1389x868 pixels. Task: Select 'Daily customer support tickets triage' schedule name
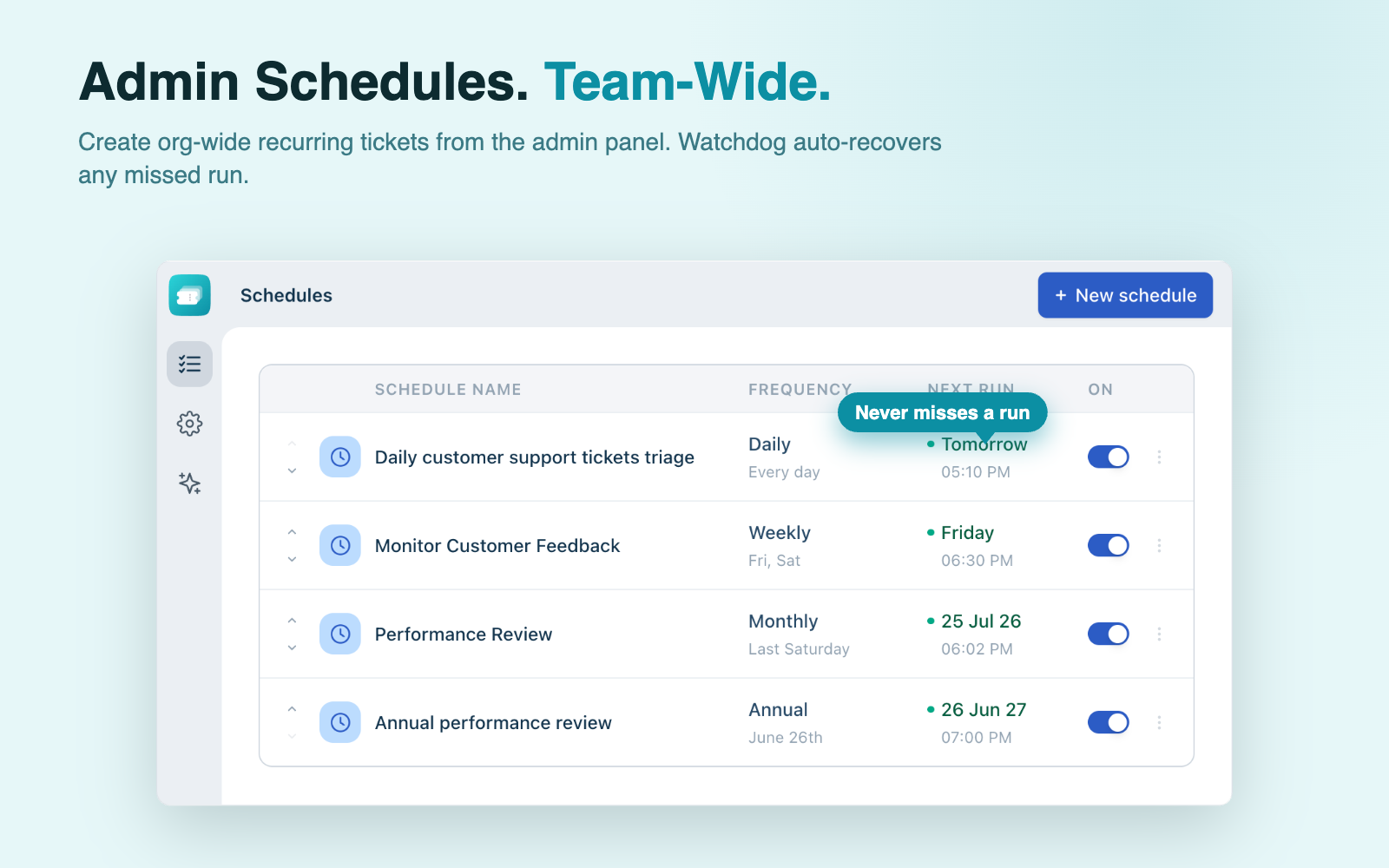click(535, 457)
